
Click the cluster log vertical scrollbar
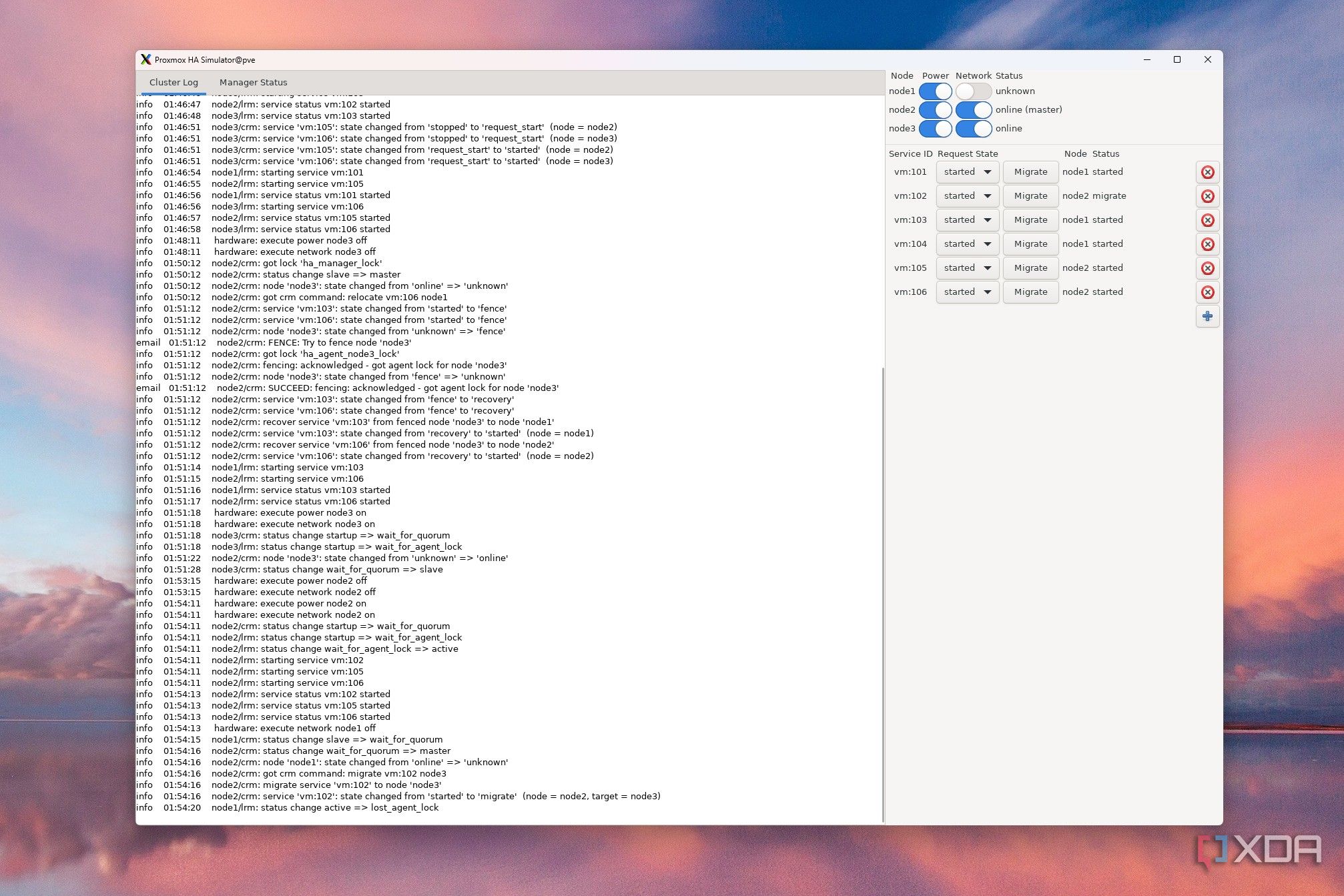(883, 594)
